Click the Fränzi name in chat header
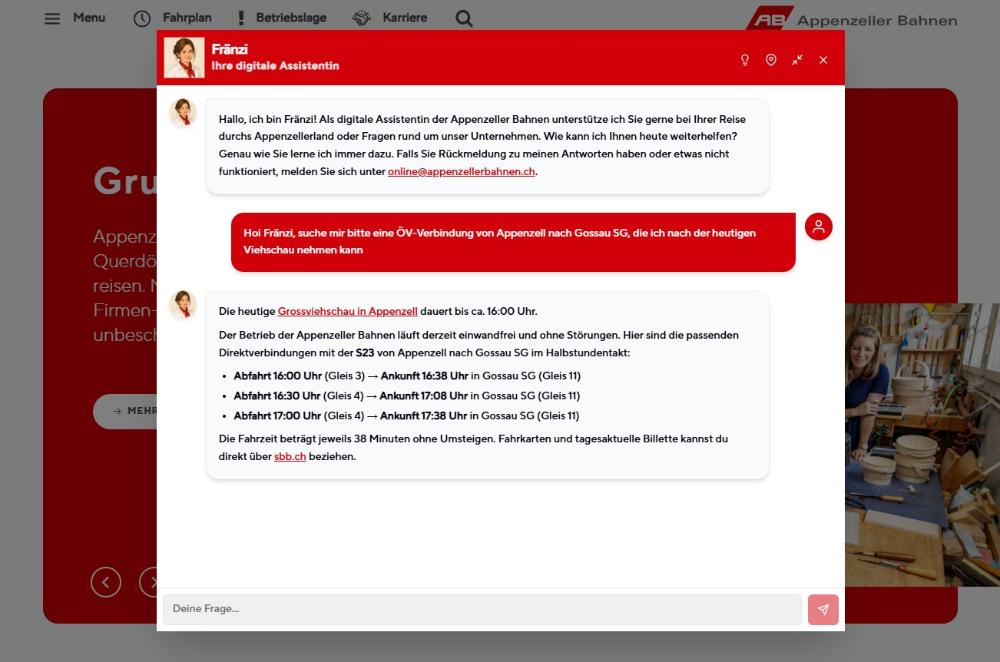The height and width of the screenshot is (662, 1000). pos(230,49)
